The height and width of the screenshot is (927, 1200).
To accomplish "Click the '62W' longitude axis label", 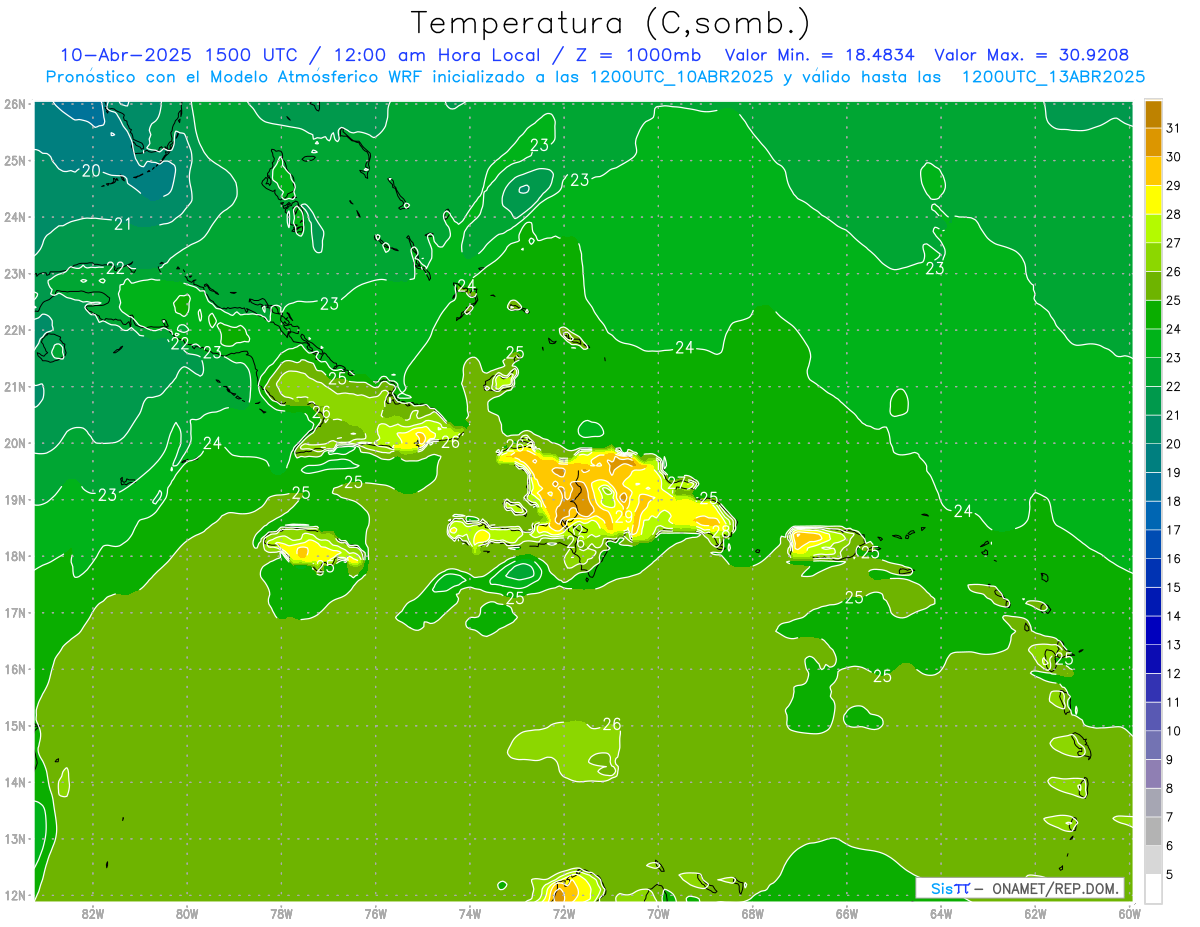I will [1035, 912].
